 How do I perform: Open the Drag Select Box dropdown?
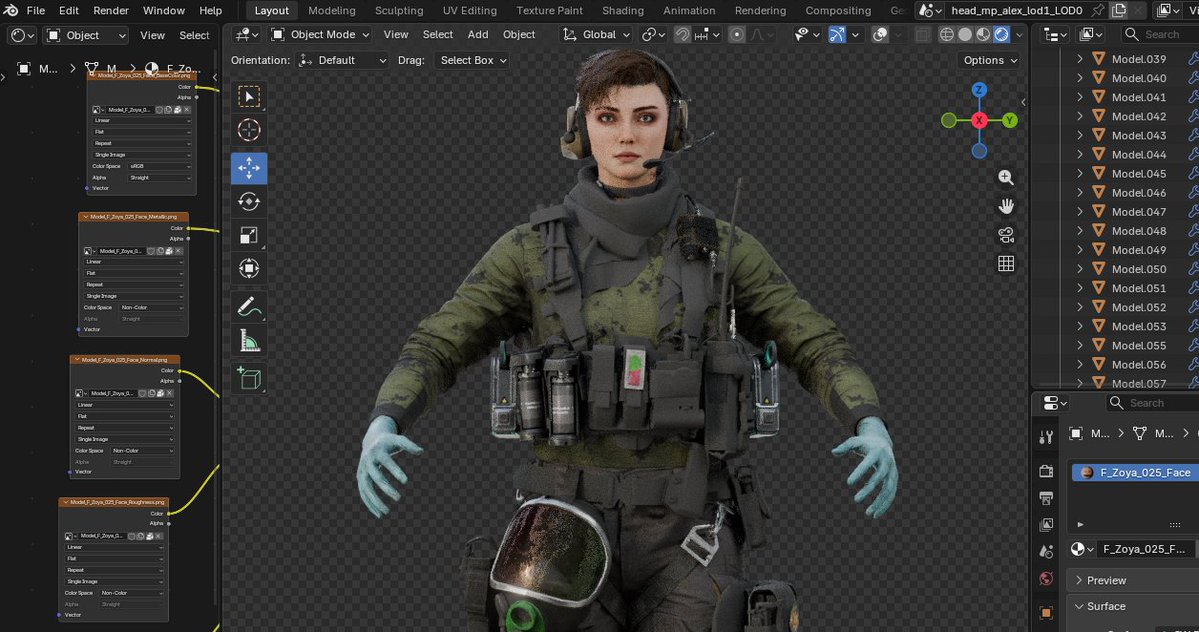[x=472, y=60]
